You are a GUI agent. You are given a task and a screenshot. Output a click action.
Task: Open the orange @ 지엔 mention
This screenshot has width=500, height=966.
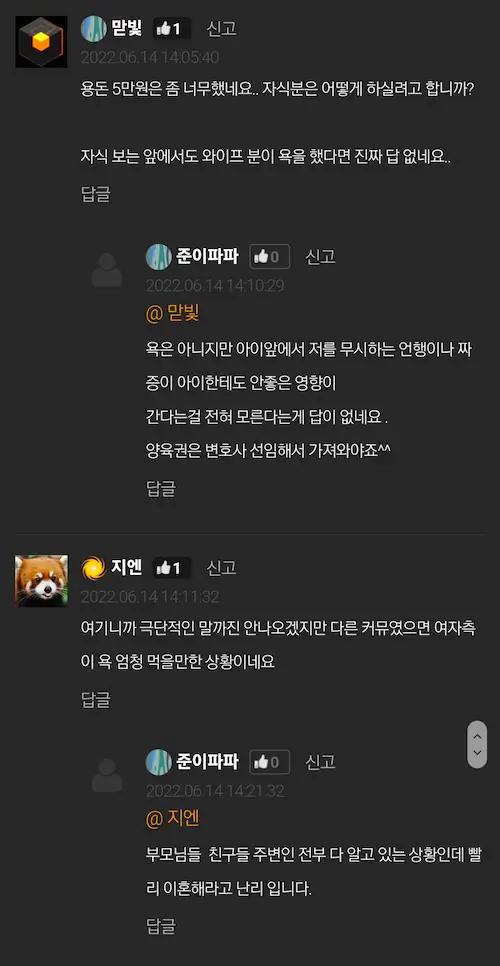(x=172, y=819)
